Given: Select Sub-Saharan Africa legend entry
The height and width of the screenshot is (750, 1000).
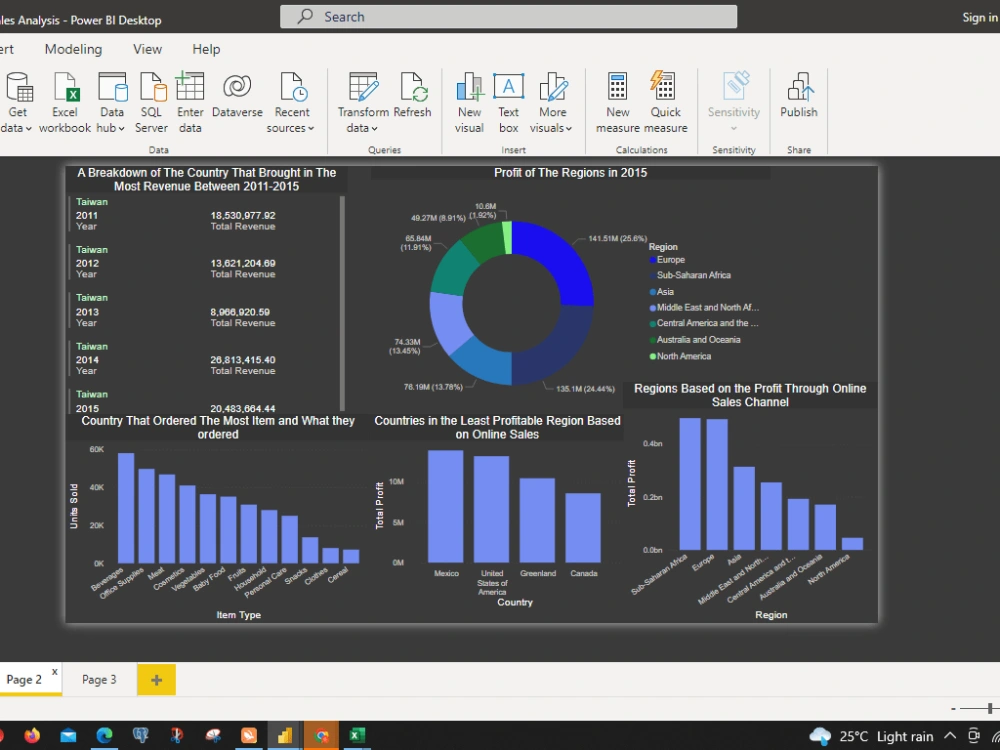Looking at the screenshot, I should point(690,275).
